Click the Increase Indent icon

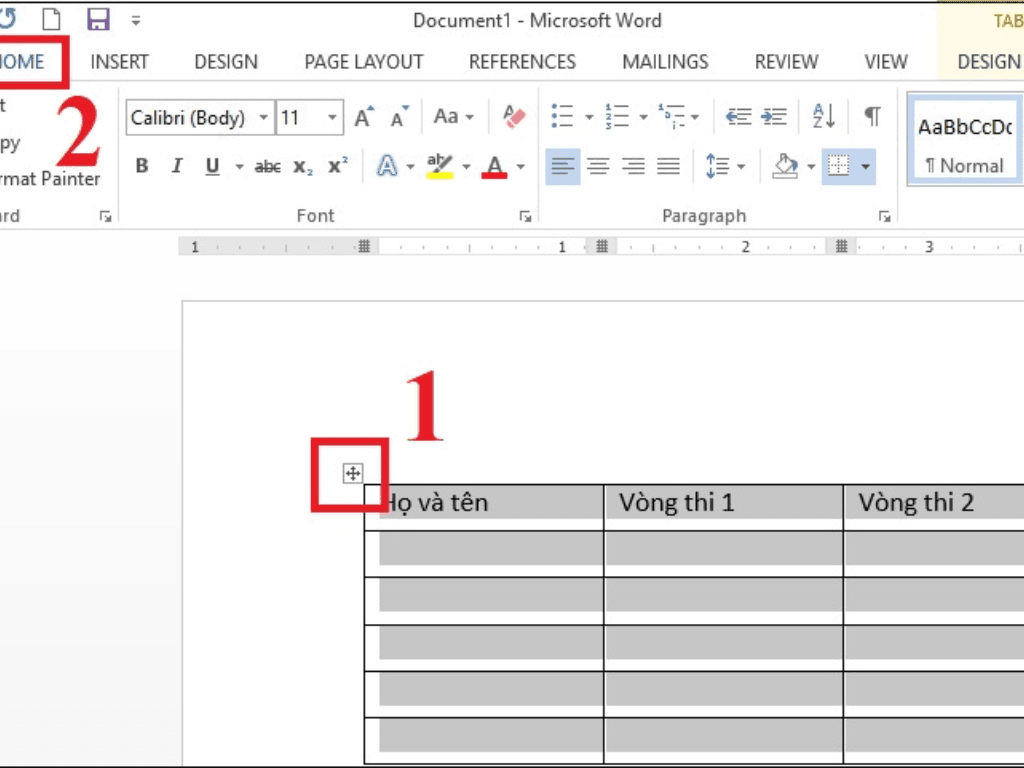[774, 117]
